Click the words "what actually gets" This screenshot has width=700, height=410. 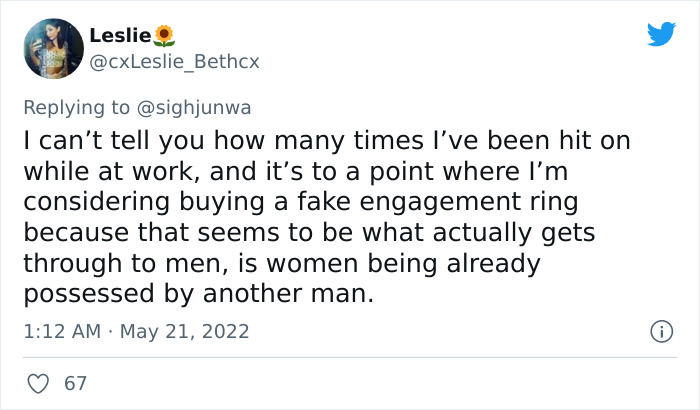tap(484, 234)
